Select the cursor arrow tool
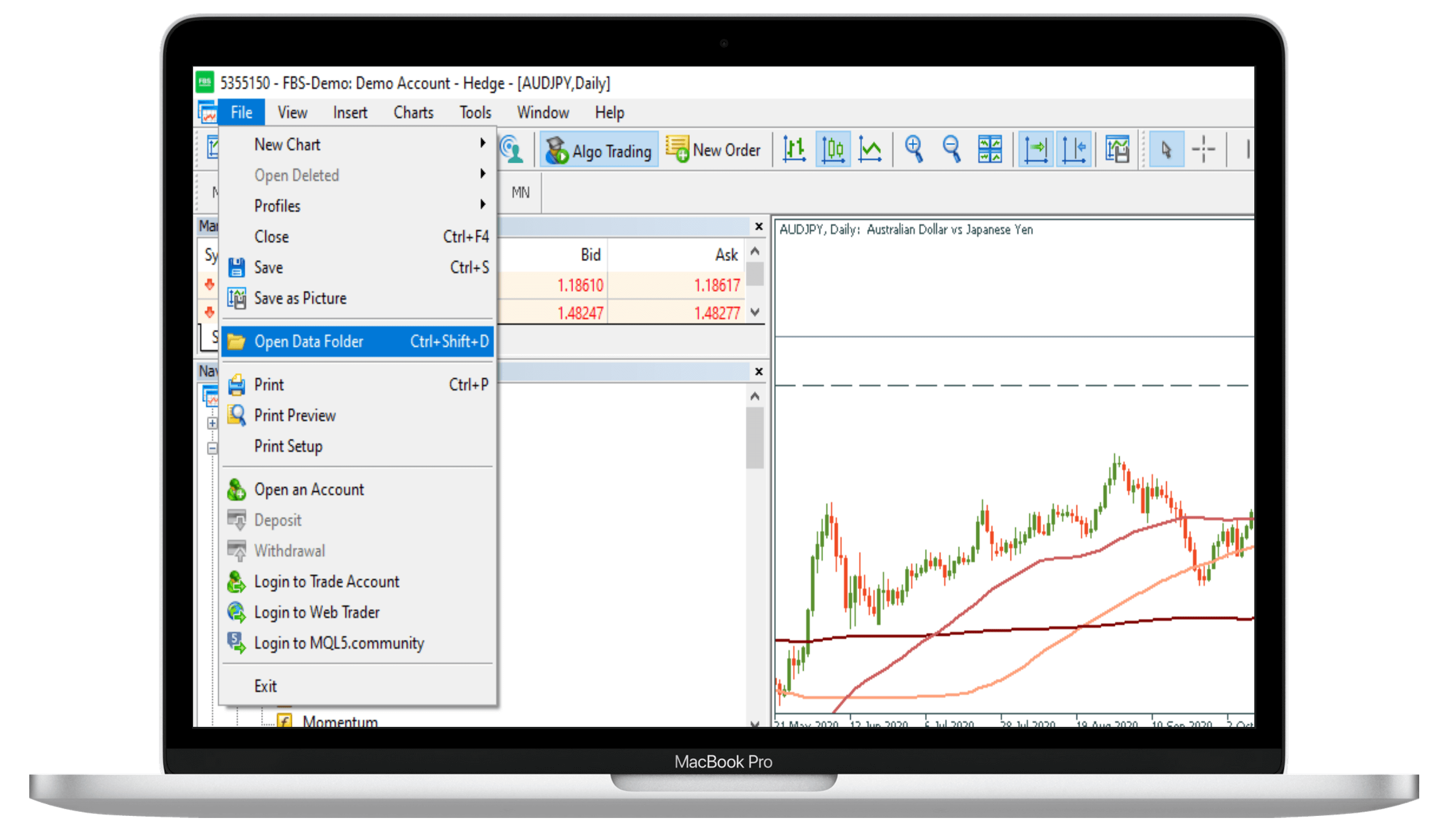Screen dimensions: 1452x840 pyautogui.click(x=1166, y=149)
